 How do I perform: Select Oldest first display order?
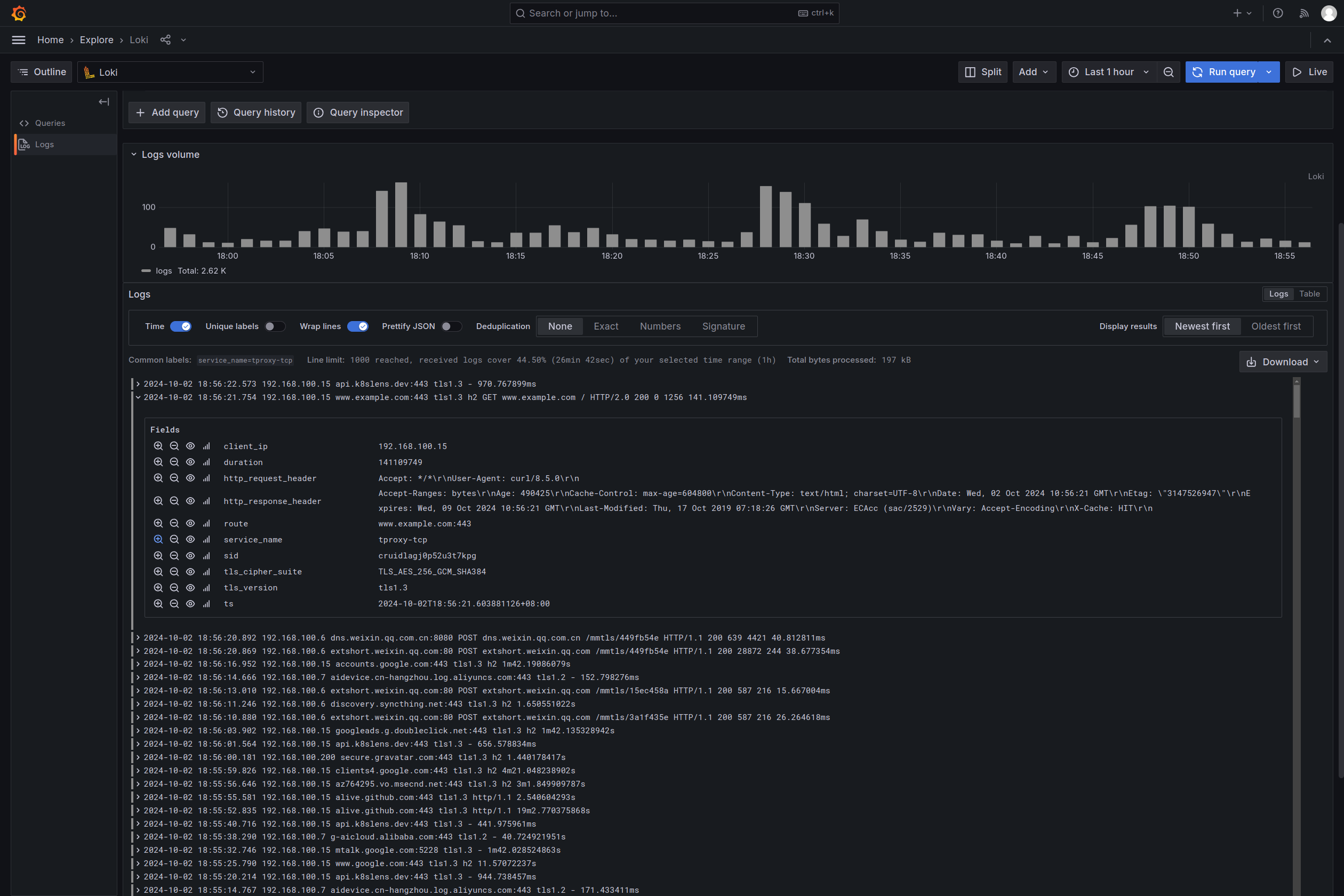click(1275, 326)
